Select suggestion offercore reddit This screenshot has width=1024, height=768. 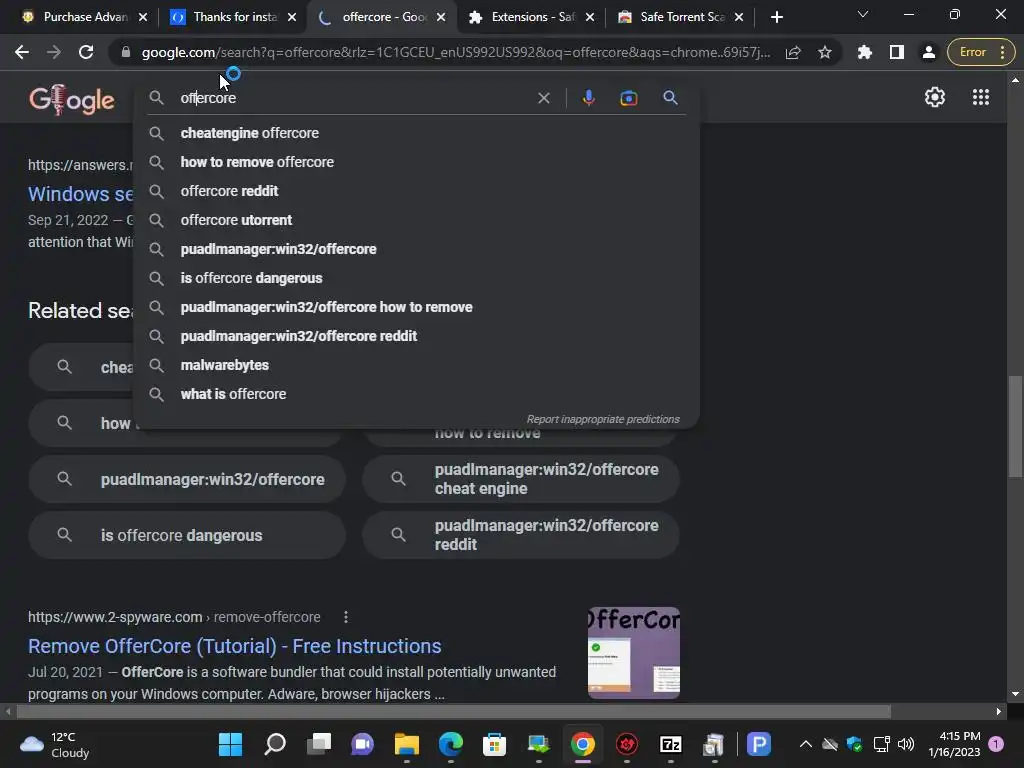coord(416,191)
